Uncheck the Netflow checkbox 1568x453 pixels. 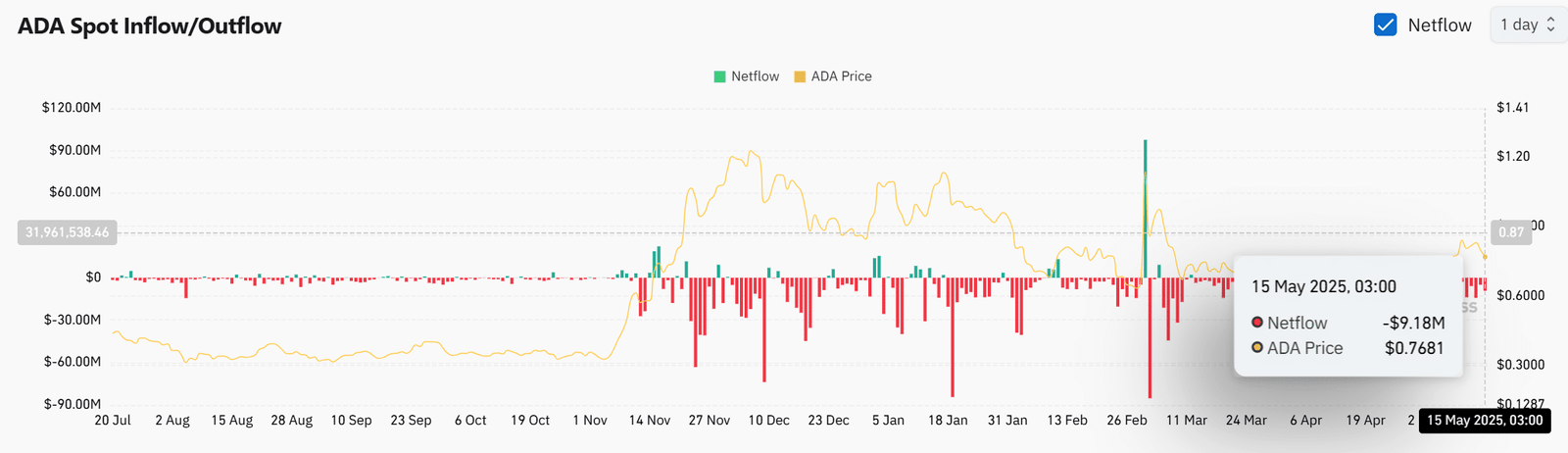pos(1385,25)
